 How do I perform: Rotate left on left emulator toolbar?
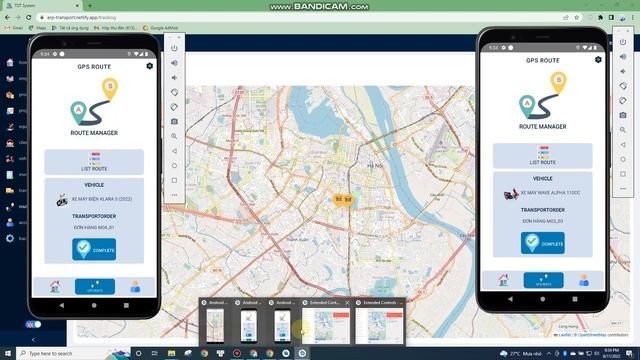point(174,92)
